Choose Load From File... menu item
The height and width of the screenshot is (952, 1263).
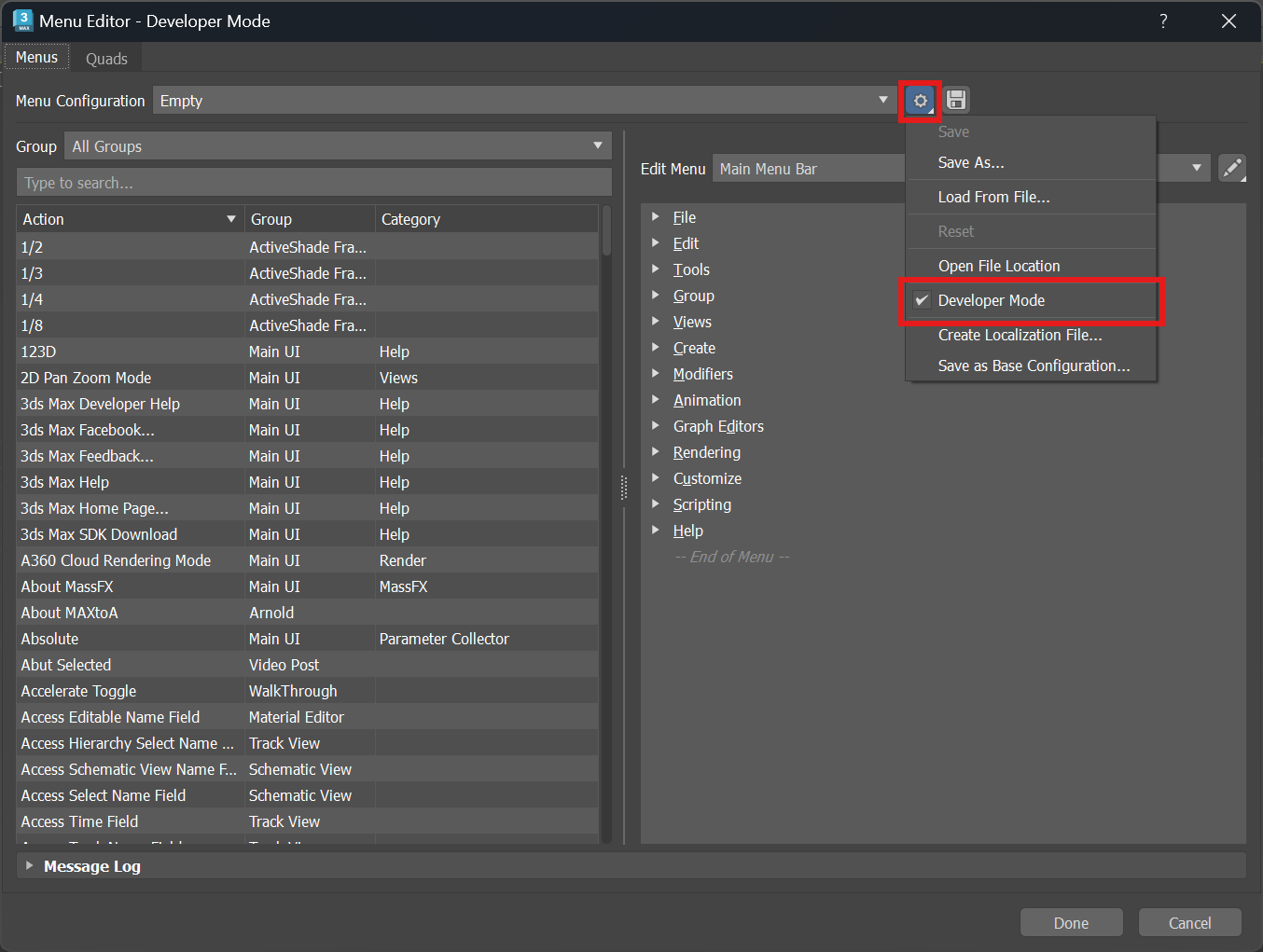[1032, 197]
